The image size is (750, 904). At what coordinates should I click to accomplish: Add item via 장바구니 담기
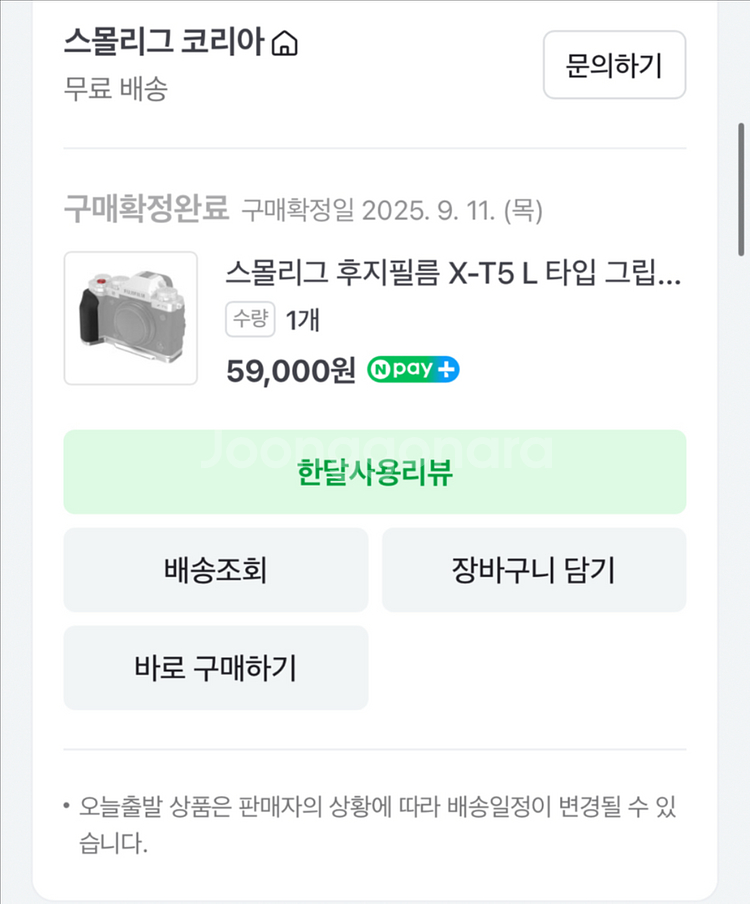coord(533,570)
